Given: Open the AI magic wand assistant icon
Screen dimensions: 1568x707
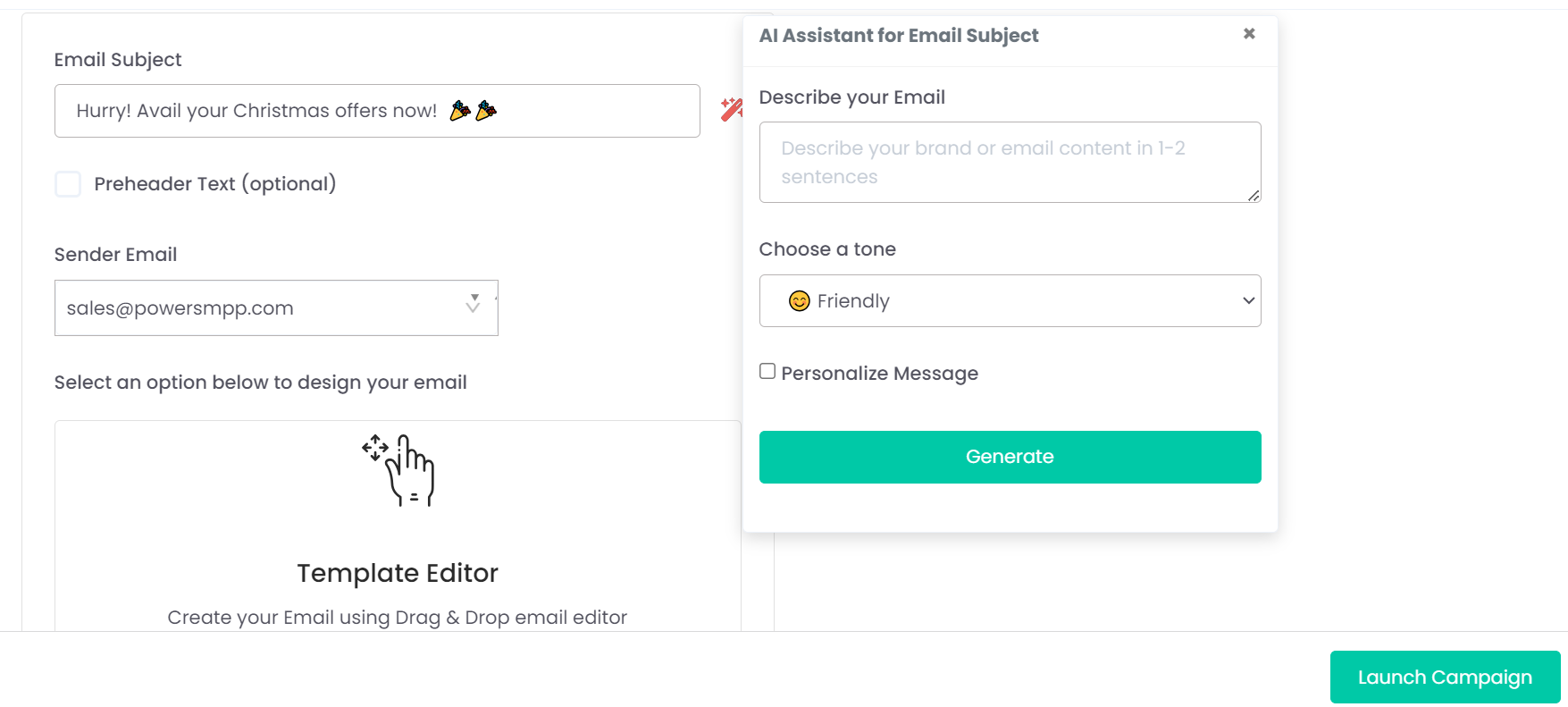Looking at the screenshot, I should 731,109.
